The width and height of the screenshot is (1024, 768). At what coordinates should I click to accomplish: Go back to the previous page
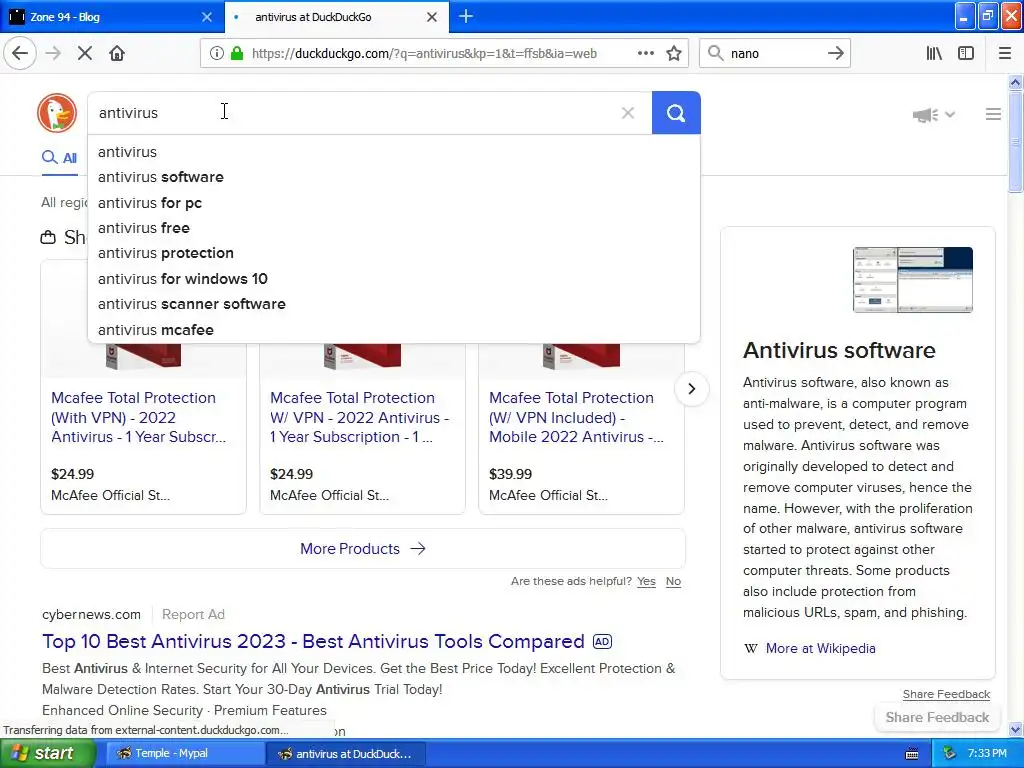[x=20, y=54]
